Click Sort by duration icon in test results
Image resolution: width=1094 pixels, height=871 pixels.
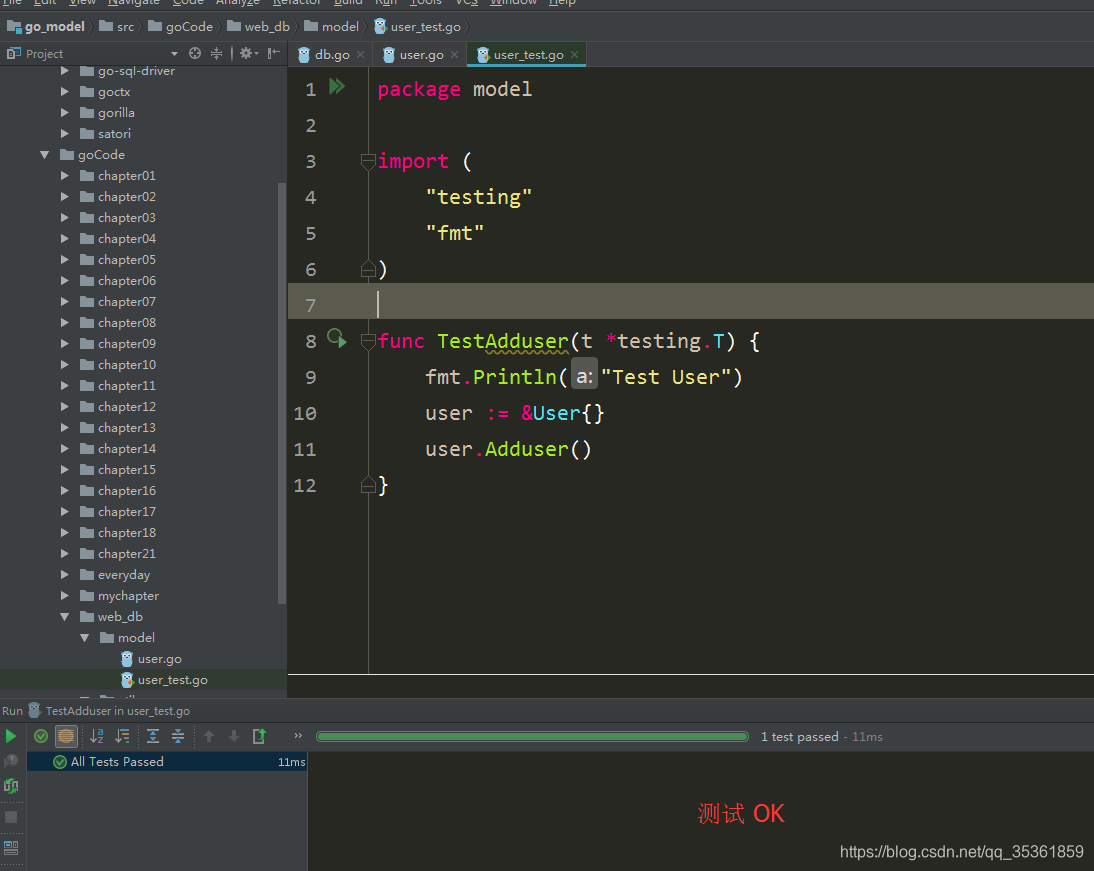pyautogui.click(x=120, y=736)
